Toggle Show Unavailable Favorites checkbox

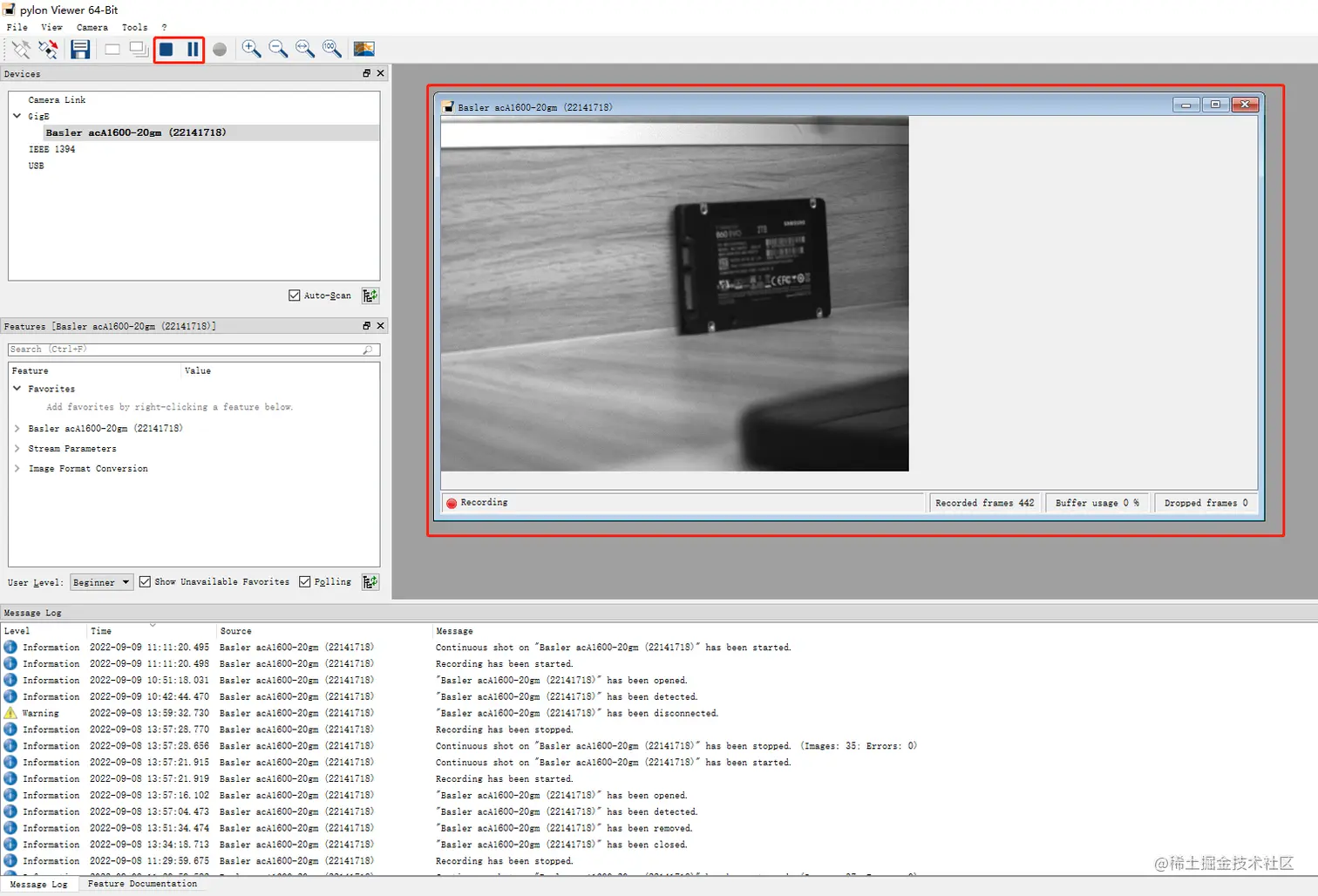[x=145, y=581]
